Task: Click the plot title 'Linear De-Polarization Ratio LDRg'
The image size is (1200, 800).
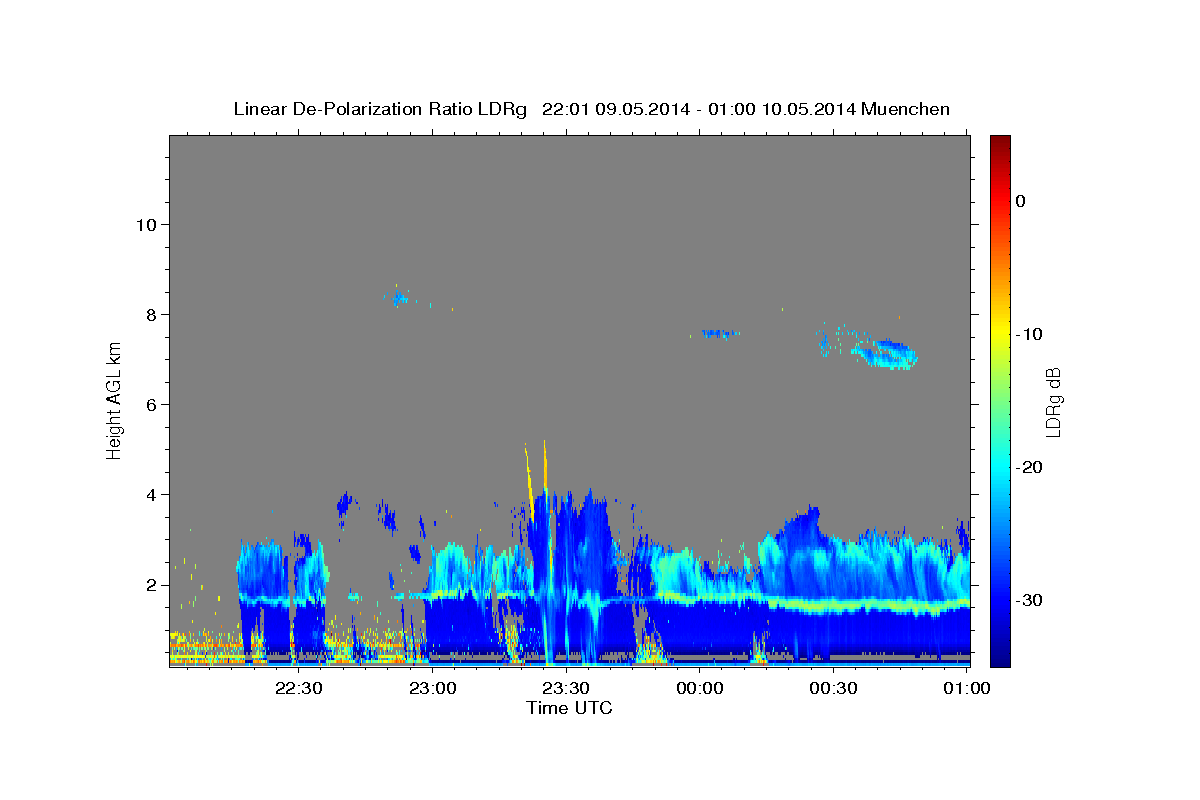Action: pos(380,109)
